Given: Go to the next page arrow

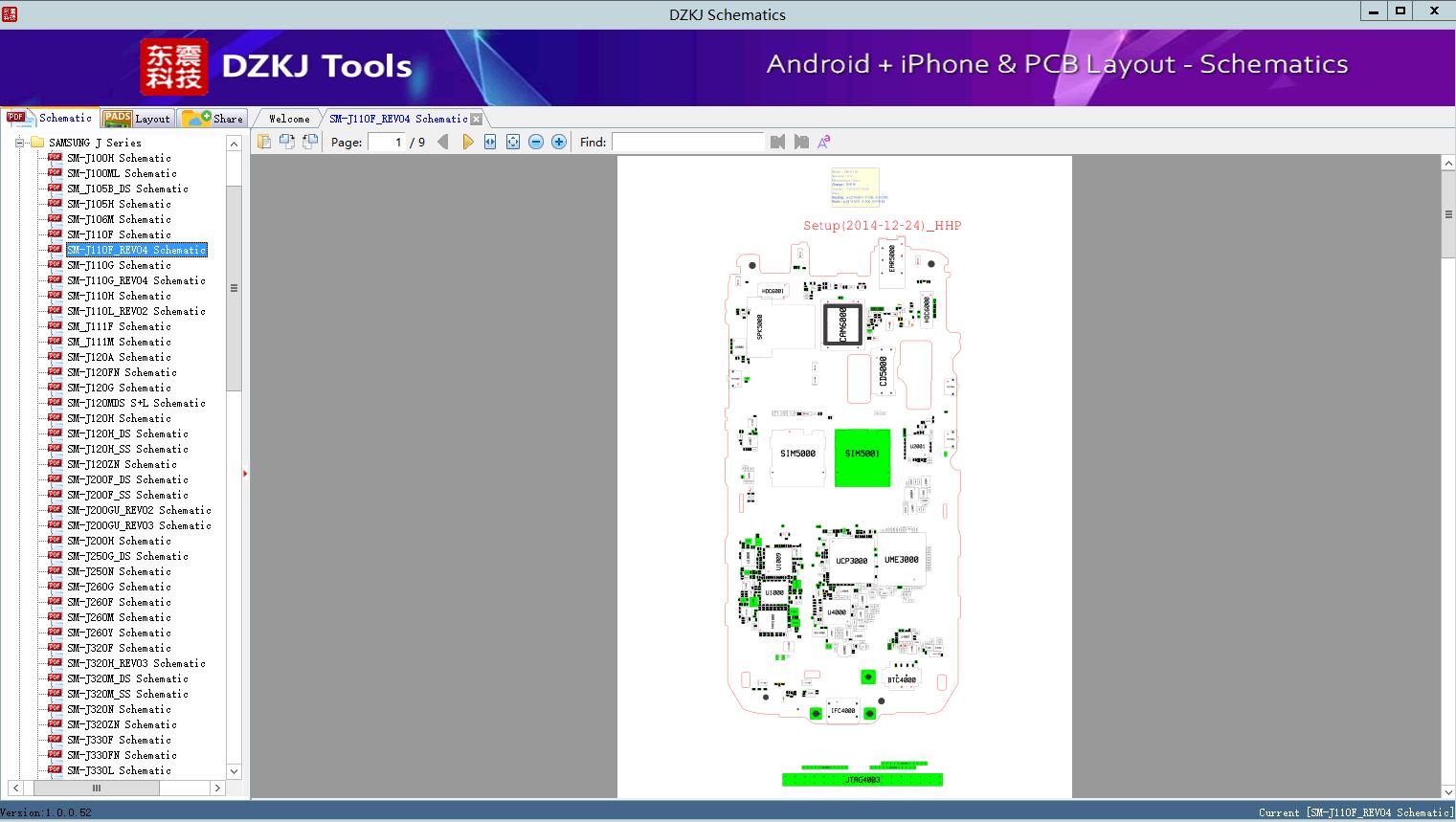Looking at the screenshot, I should (468, 142).
